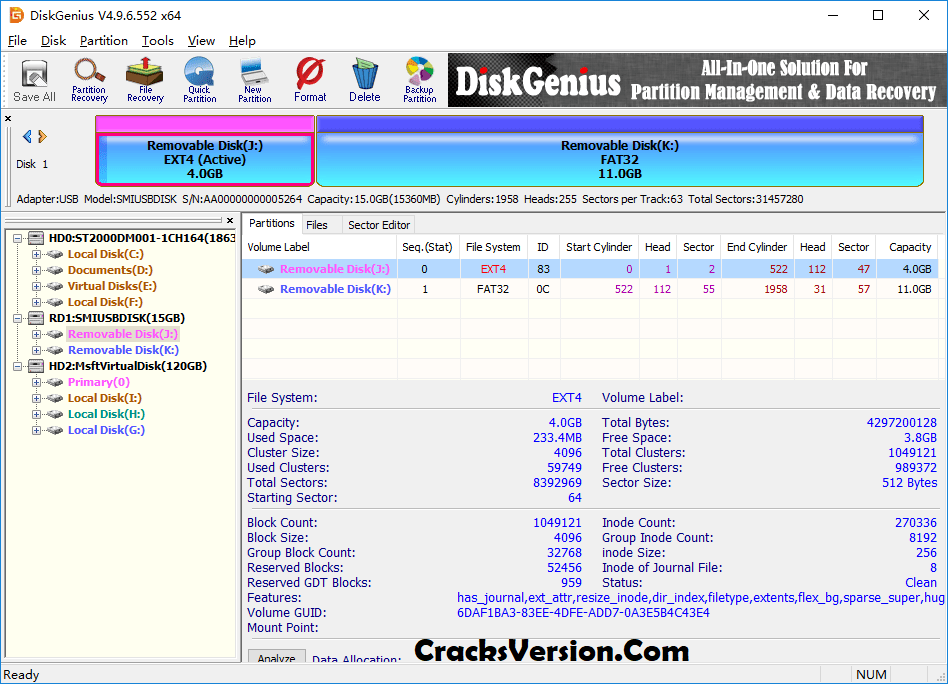
Task: Click the Local Disk(I:) drive icon in the tree
Action: [x=55, y=398]
